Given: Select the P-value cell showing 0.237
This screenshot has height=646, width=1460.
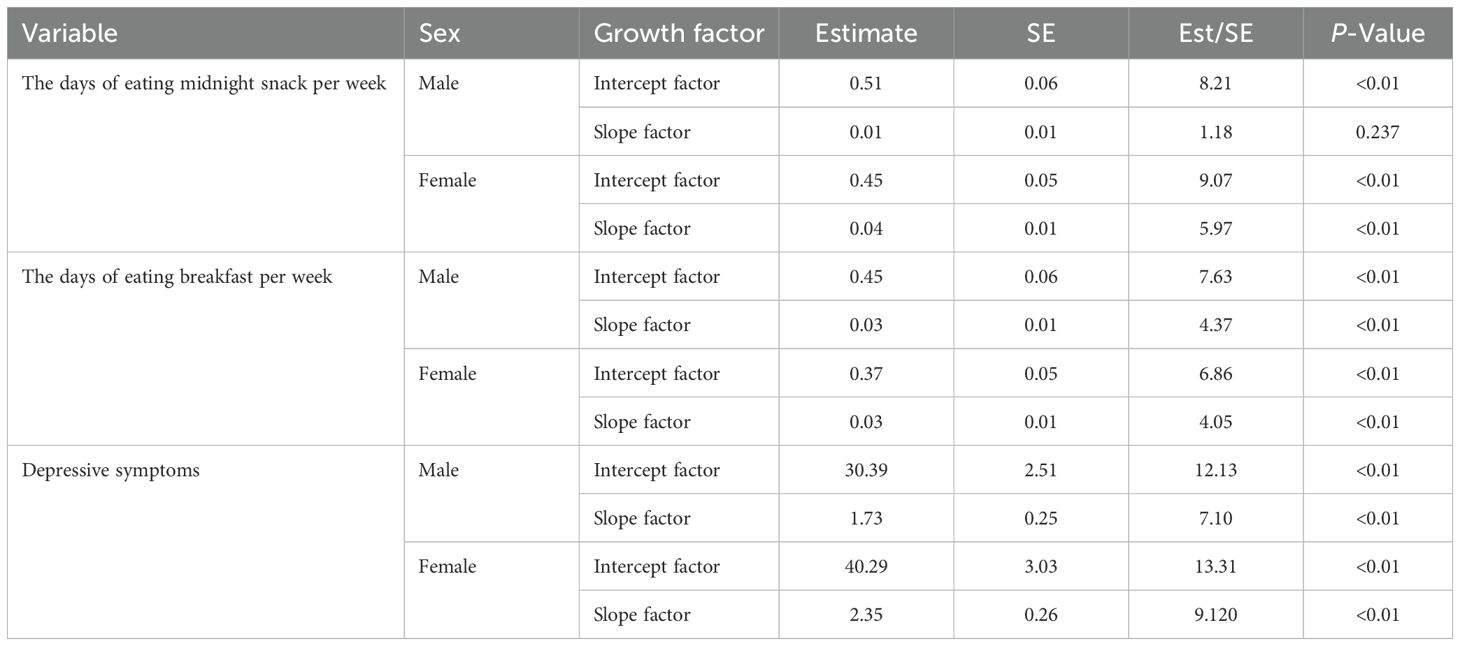Looking at the screenshot, I should click(x=1379, y=132).
